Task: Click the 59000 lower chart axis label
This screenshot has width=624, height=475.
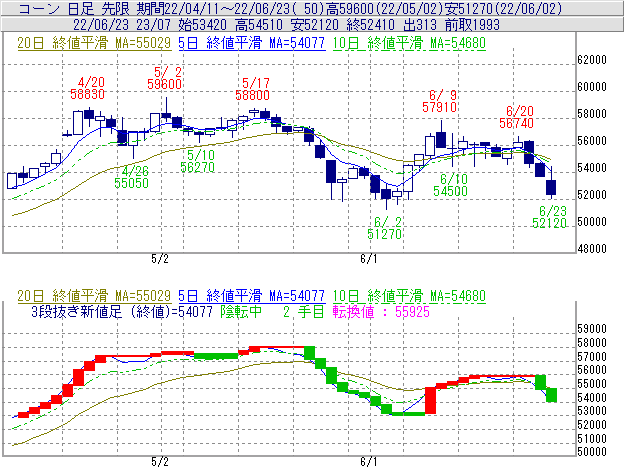Action: click(592, 329)
